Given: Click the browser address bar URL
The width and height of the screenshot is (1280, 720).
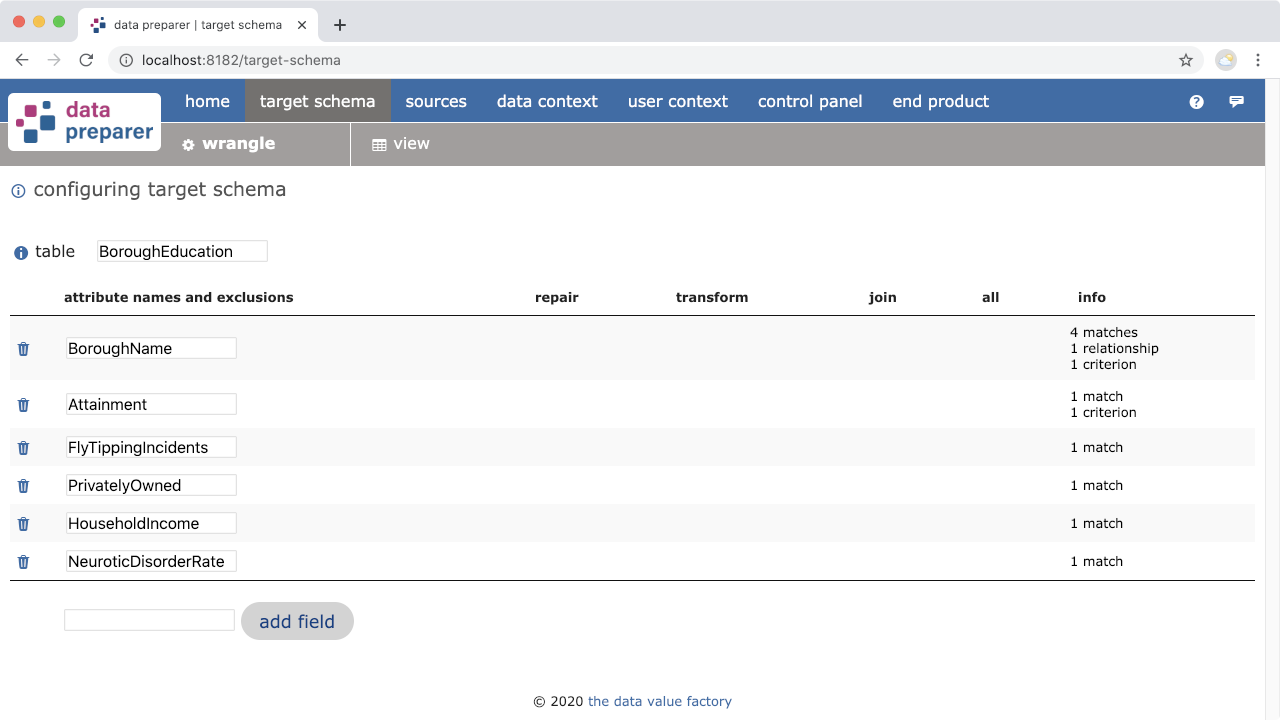Looking at the screenshot, I should click(241, 60).
